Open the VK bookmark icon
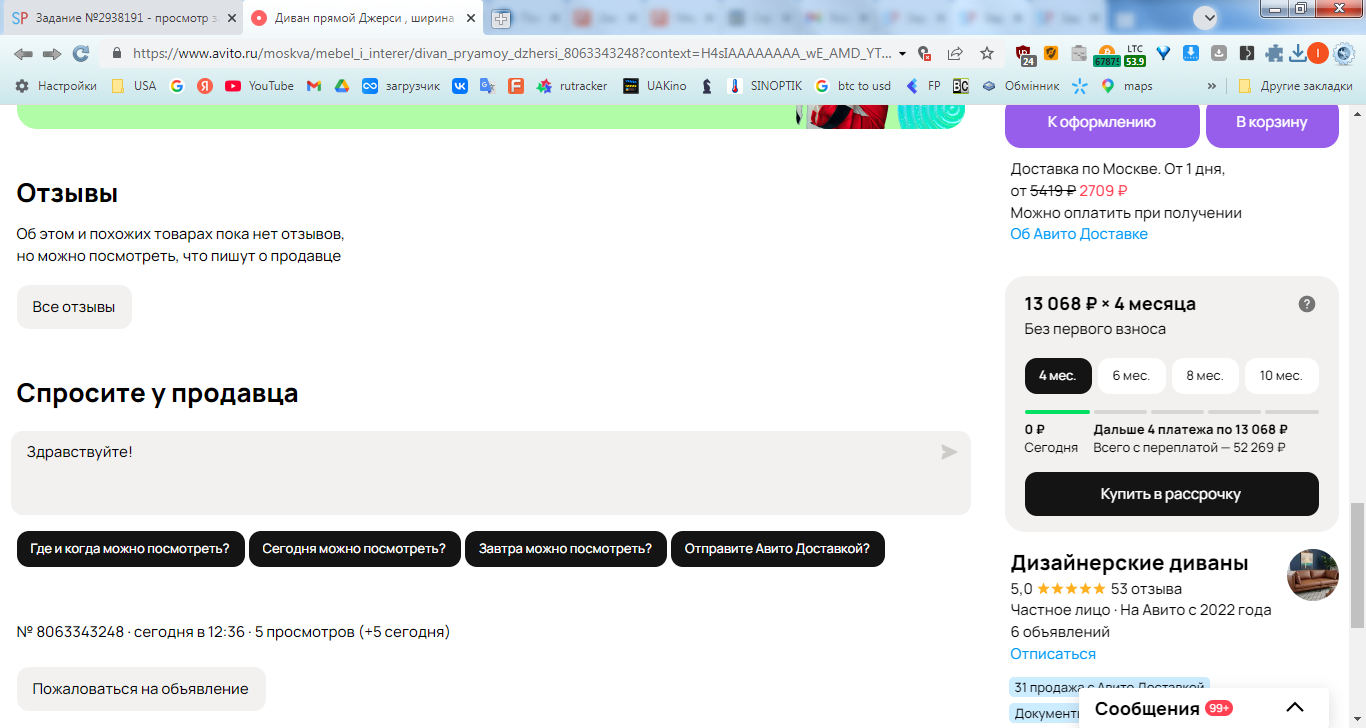1366x728 pixels. 460,86
